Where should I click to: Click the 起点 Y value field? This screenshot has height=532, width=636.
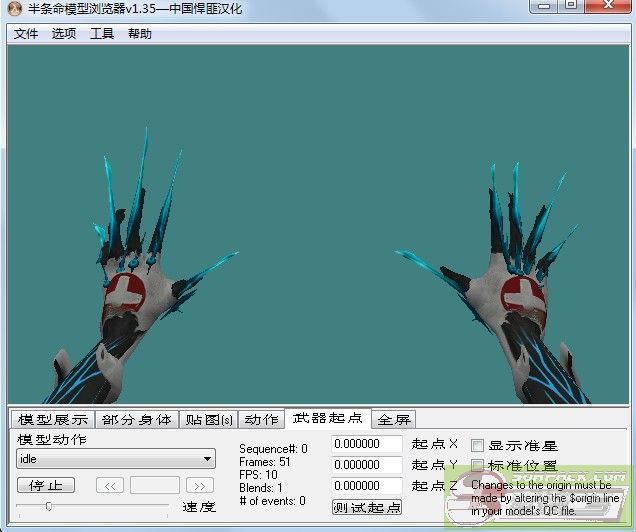367,465
